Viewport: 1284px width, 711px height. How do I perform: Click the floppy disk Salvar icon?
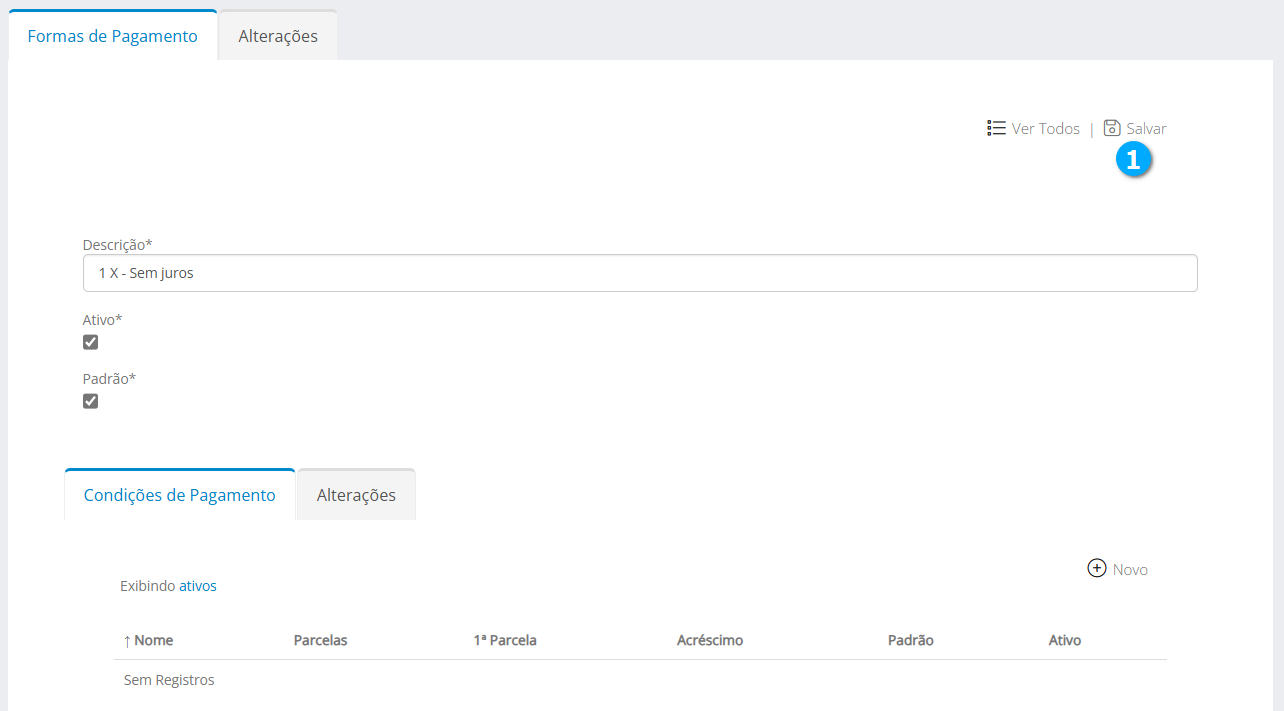pyautogui.click(x=1112, y=128)
